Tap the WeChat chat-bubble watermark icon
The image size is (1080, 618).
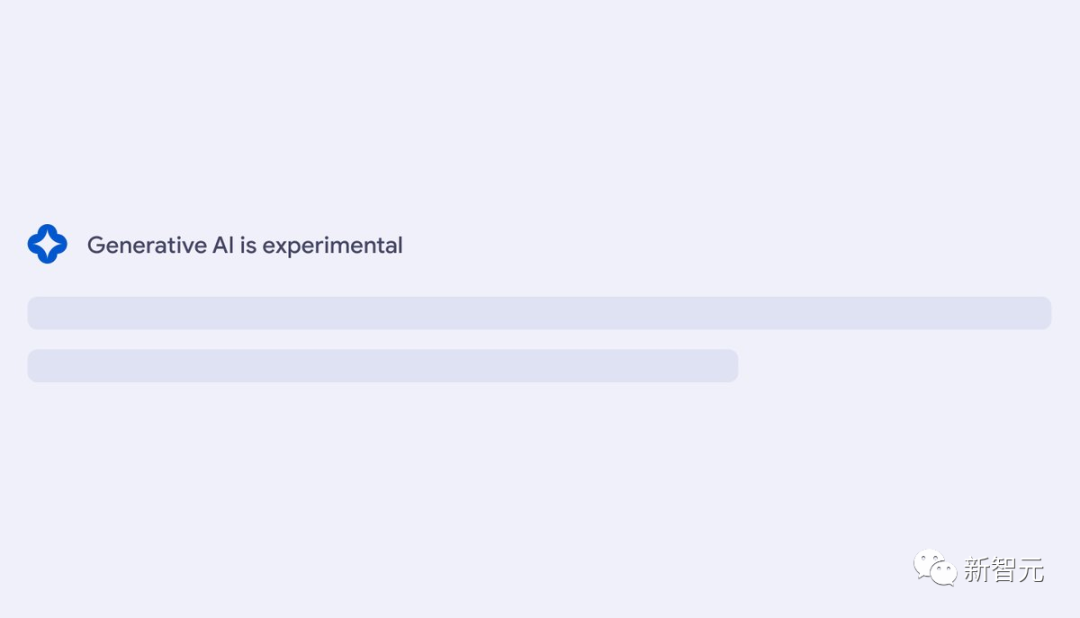934,569
